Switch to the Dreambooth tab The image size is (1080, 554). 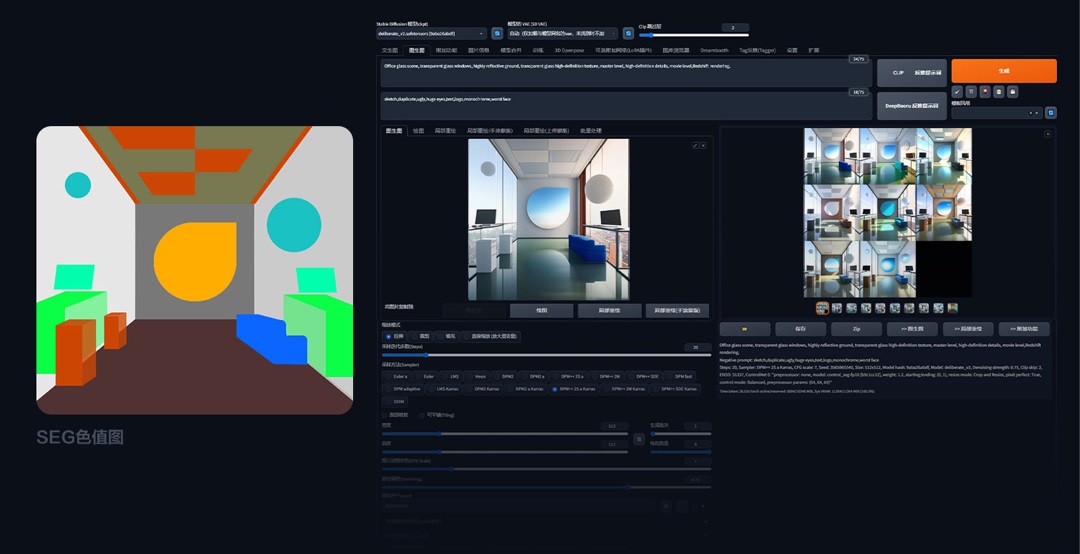pos(714,49)
